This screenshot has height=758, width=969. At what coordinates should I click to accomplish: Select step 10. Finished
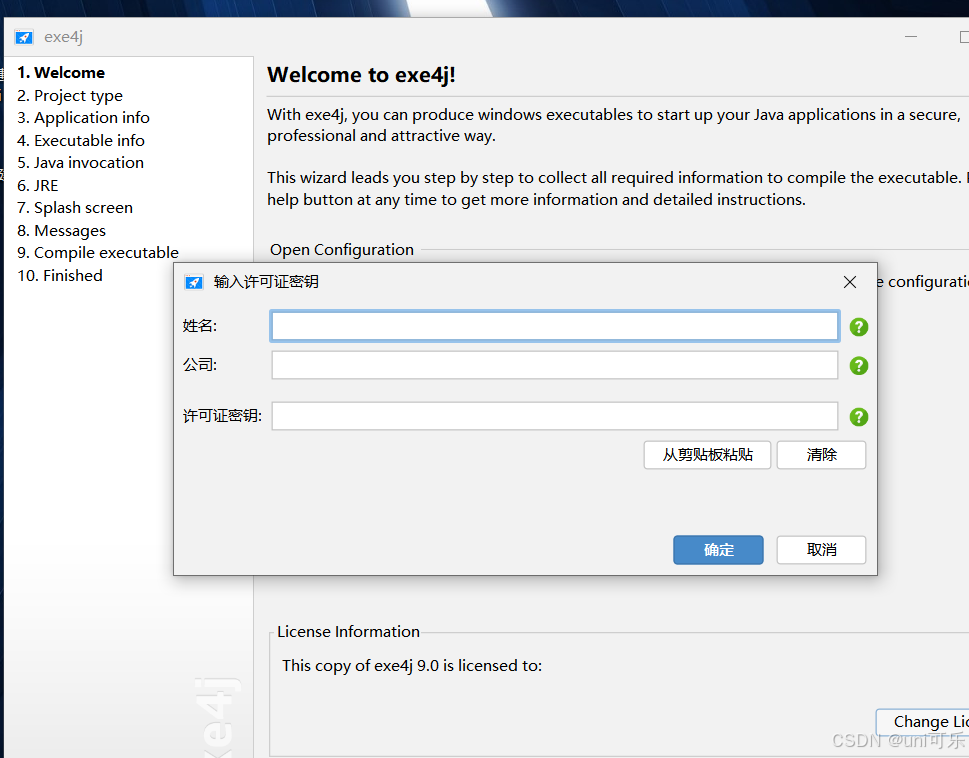click(x=60, y=276)
